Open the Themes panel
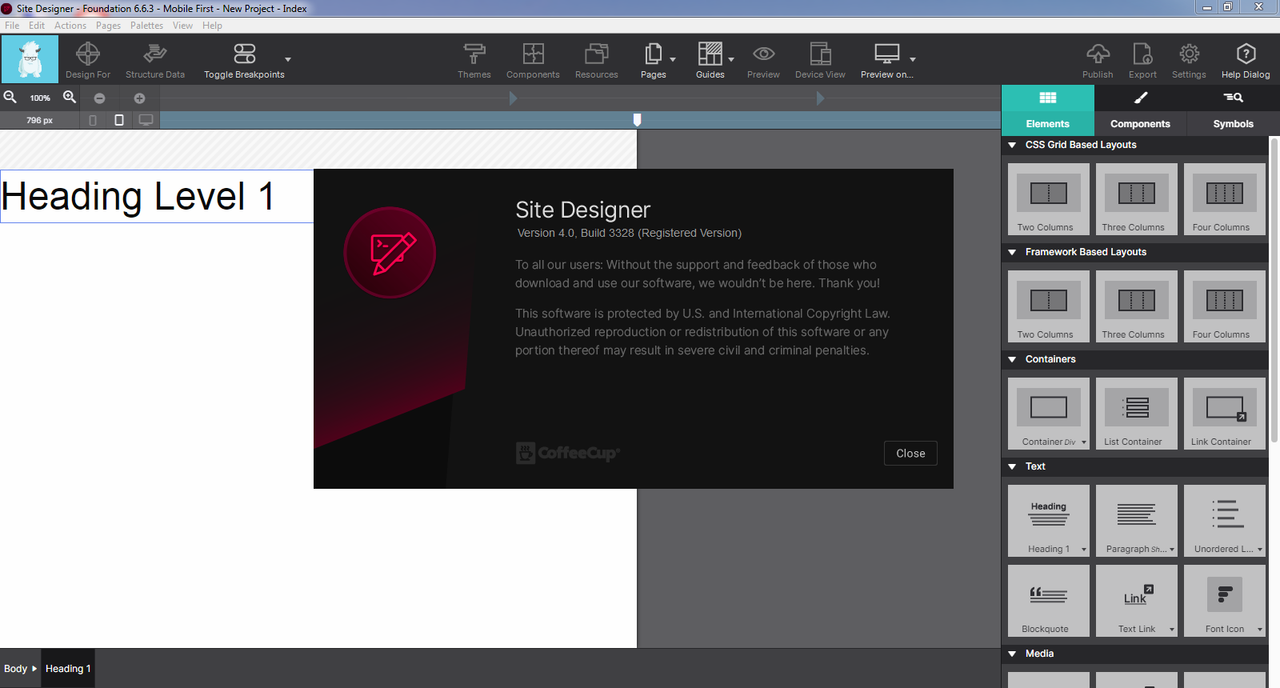 coord(474,60)
